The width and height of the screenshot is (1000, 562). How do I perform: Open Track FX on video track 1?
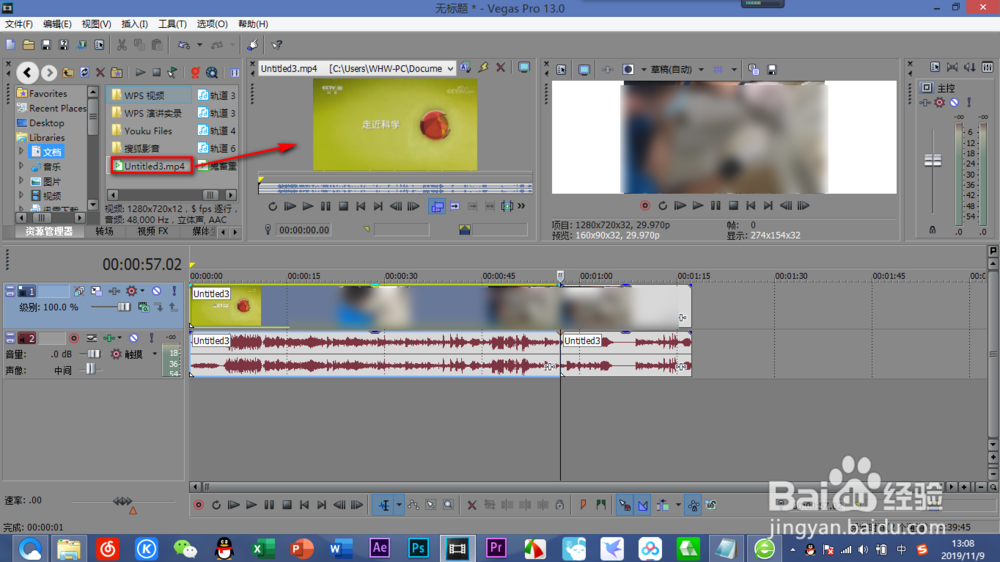(114, 291)
